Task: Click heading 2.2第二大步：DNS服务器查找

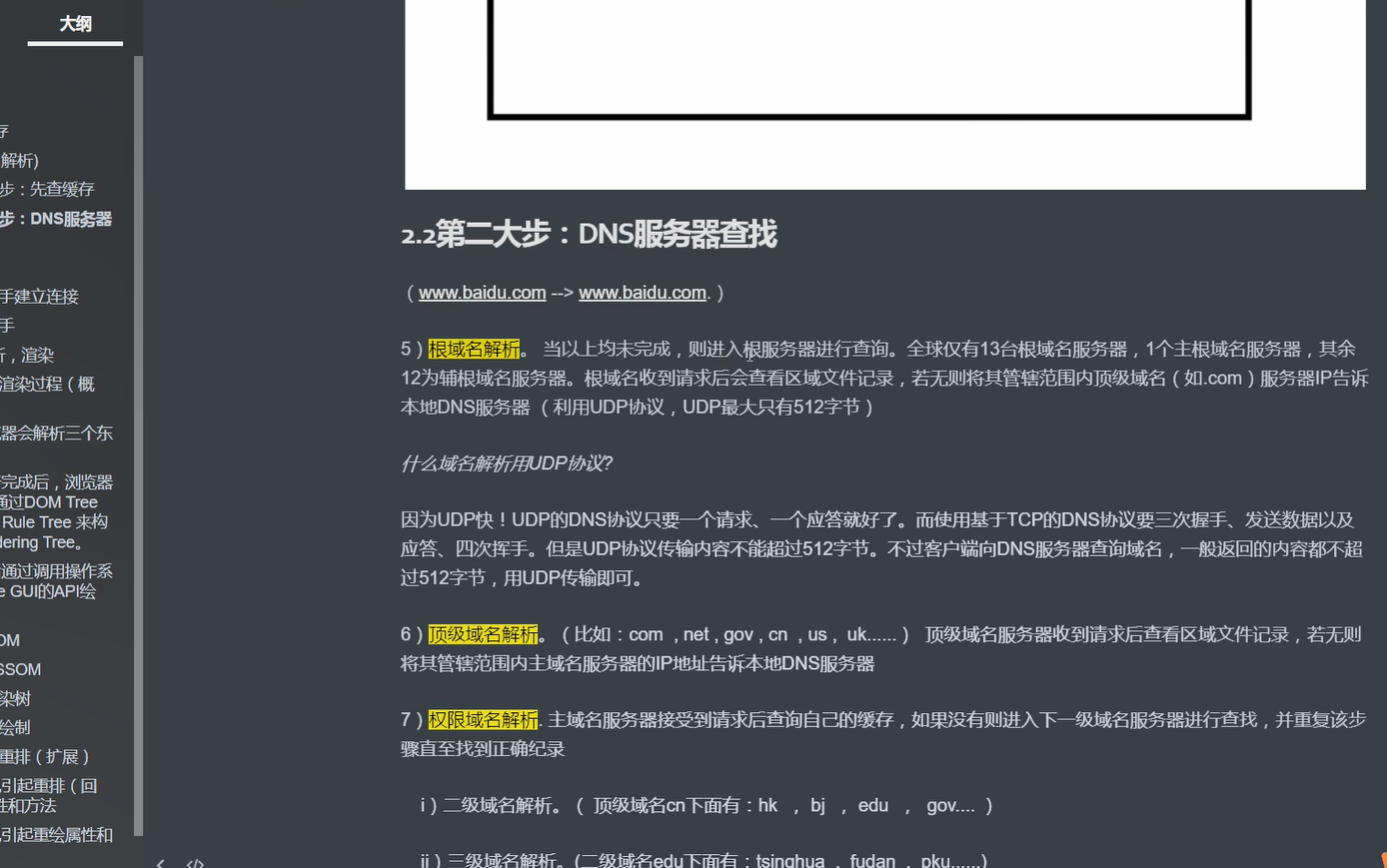Action: [x=589, y=234]
